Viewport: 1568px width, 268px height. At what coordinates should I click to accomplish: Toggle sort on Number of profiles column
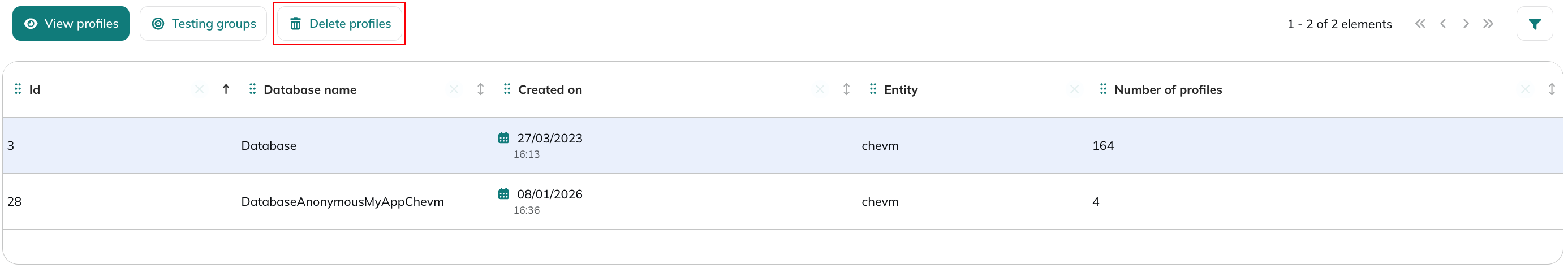tap(1552, 89)
